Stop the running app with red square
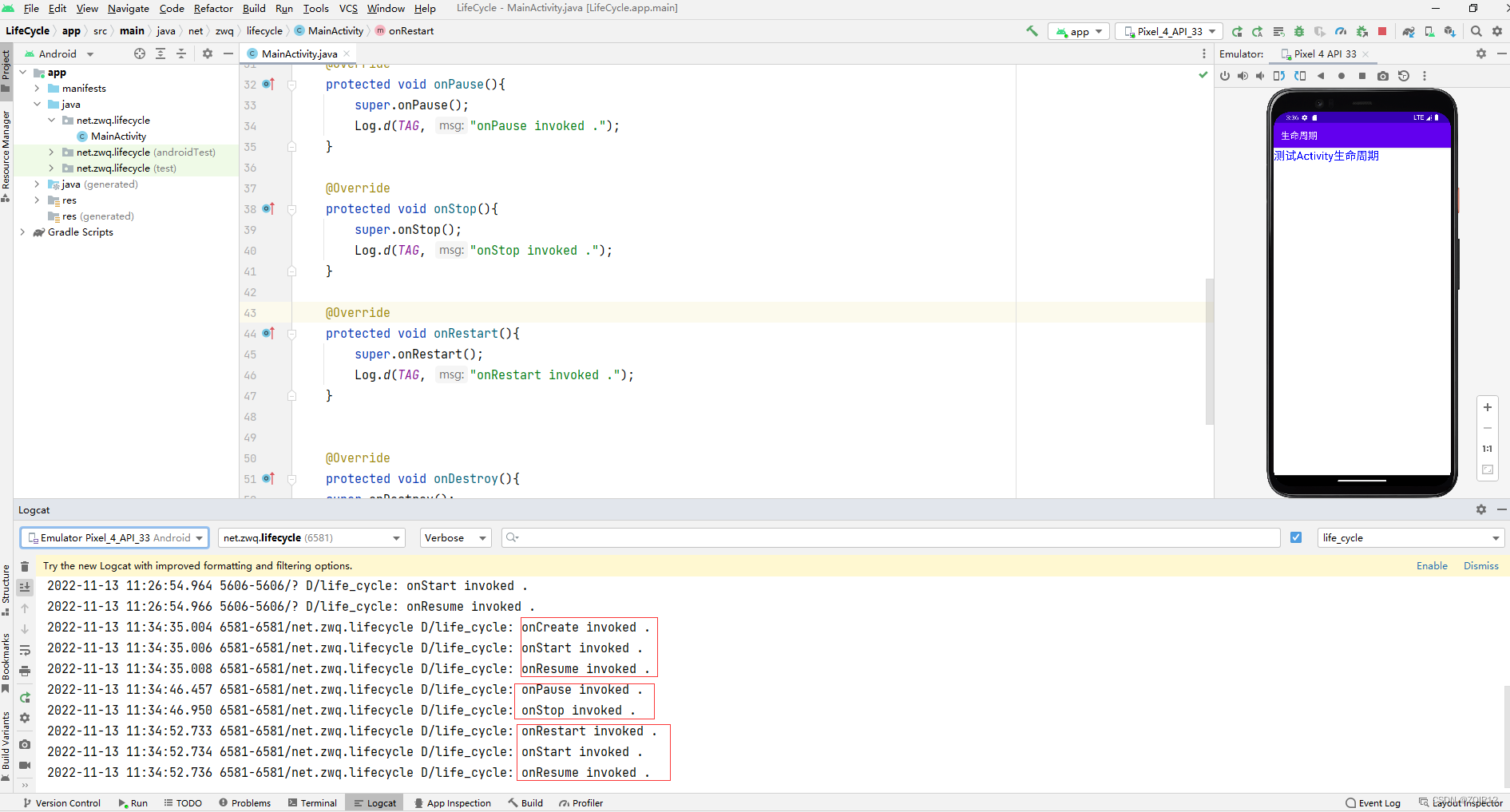The image size is (1510, 812). pos(1382,31)
